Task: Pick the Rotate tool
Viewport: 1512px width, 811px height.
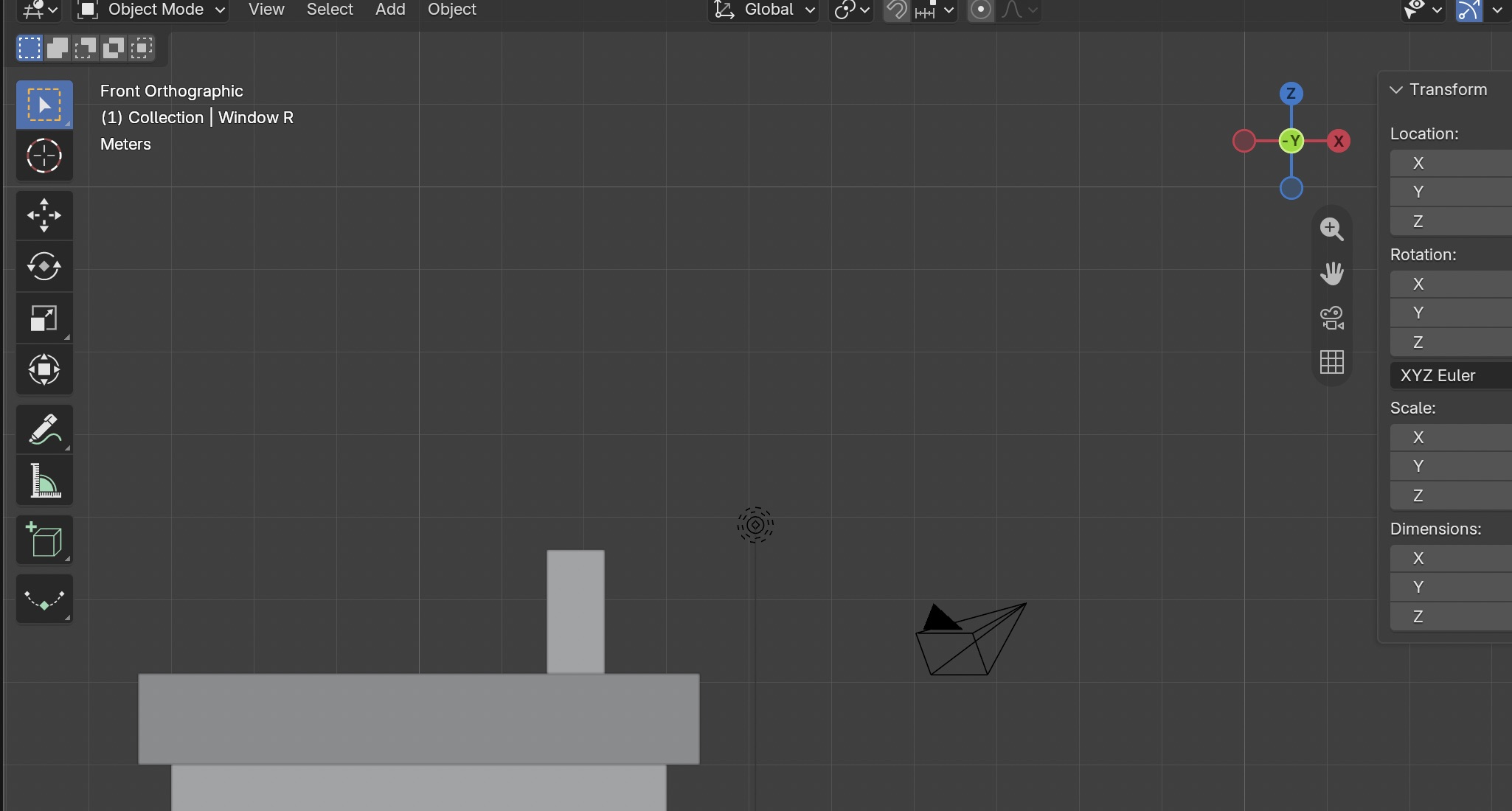Action: tap(44, 267)
